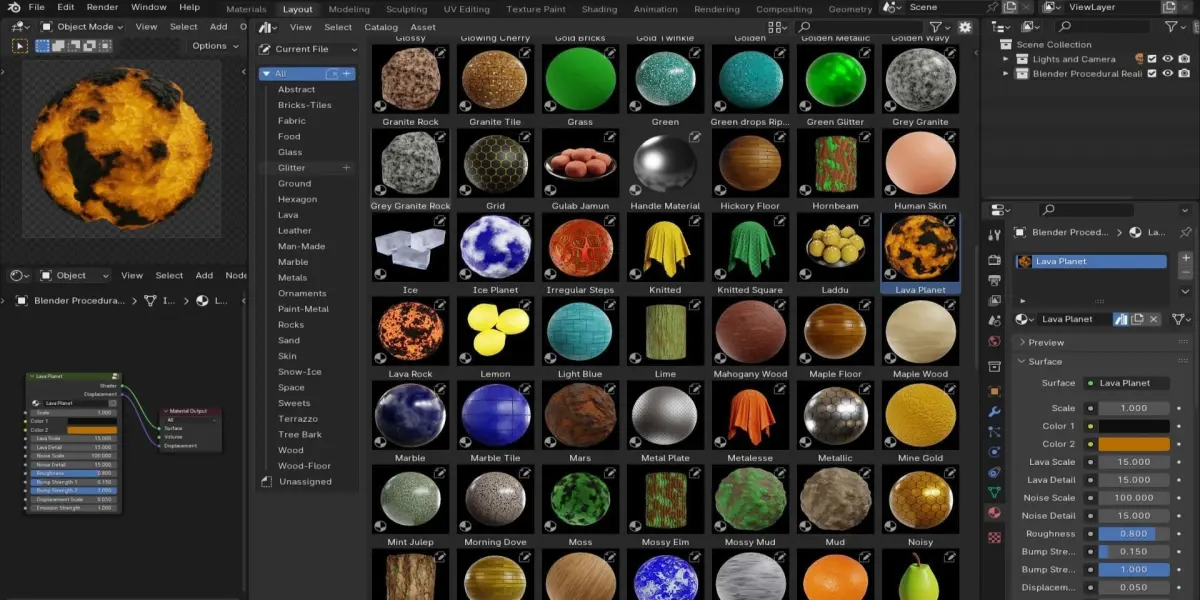
Task: Disable Blender Procedural render camera icon
Action: [x=1183, y=74]
